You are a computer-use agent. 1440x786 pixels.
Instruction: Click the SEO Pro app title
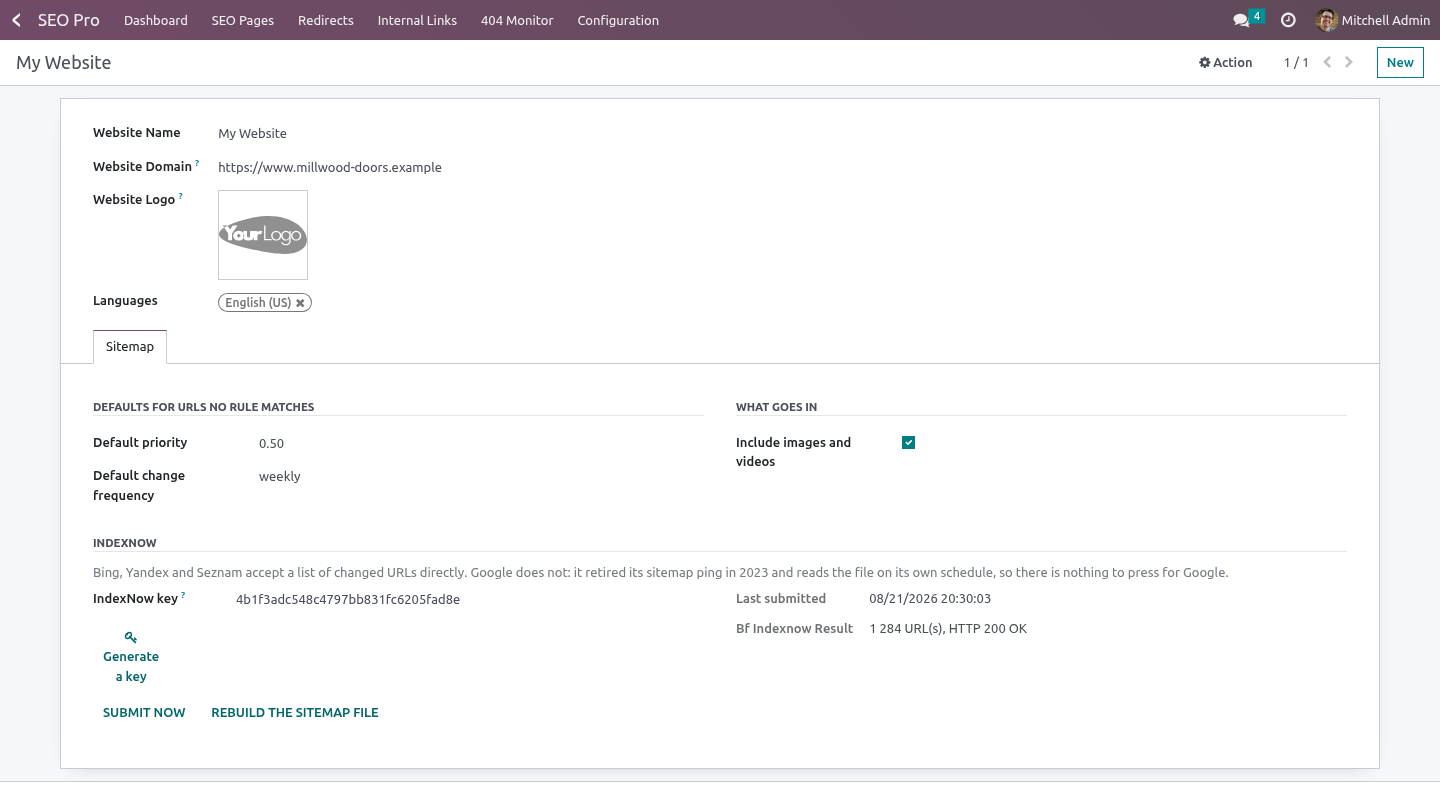pos(69,20)
